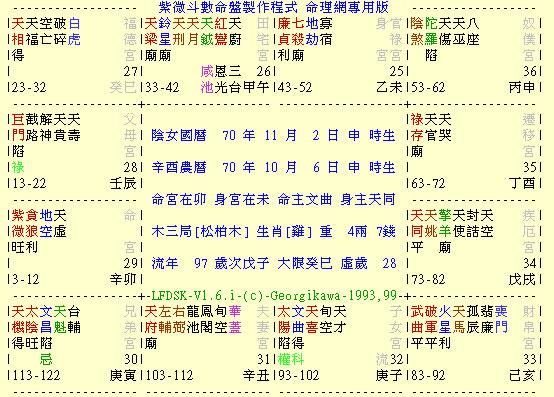The image size is (554, 397).
Task: Click stem-branch 丙申
Action: click(522, 87)
